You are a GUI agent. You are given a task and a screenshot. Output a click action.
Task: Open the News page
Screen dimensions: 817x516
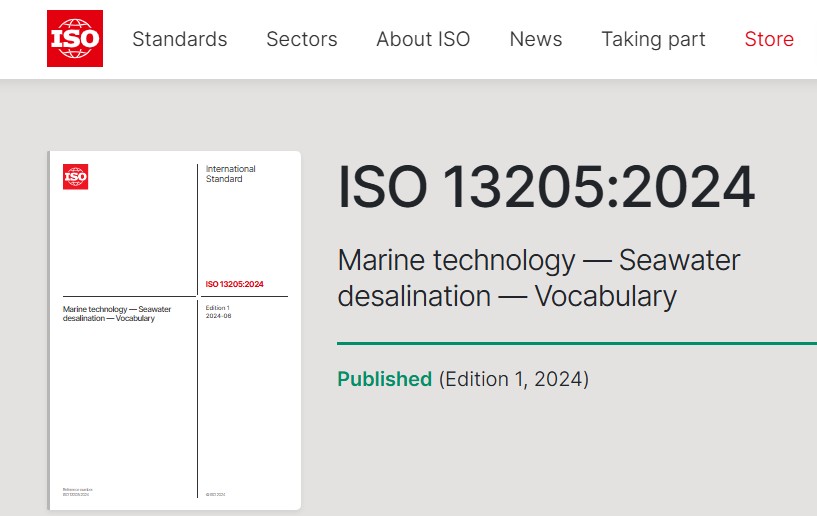tap(536, 39)
